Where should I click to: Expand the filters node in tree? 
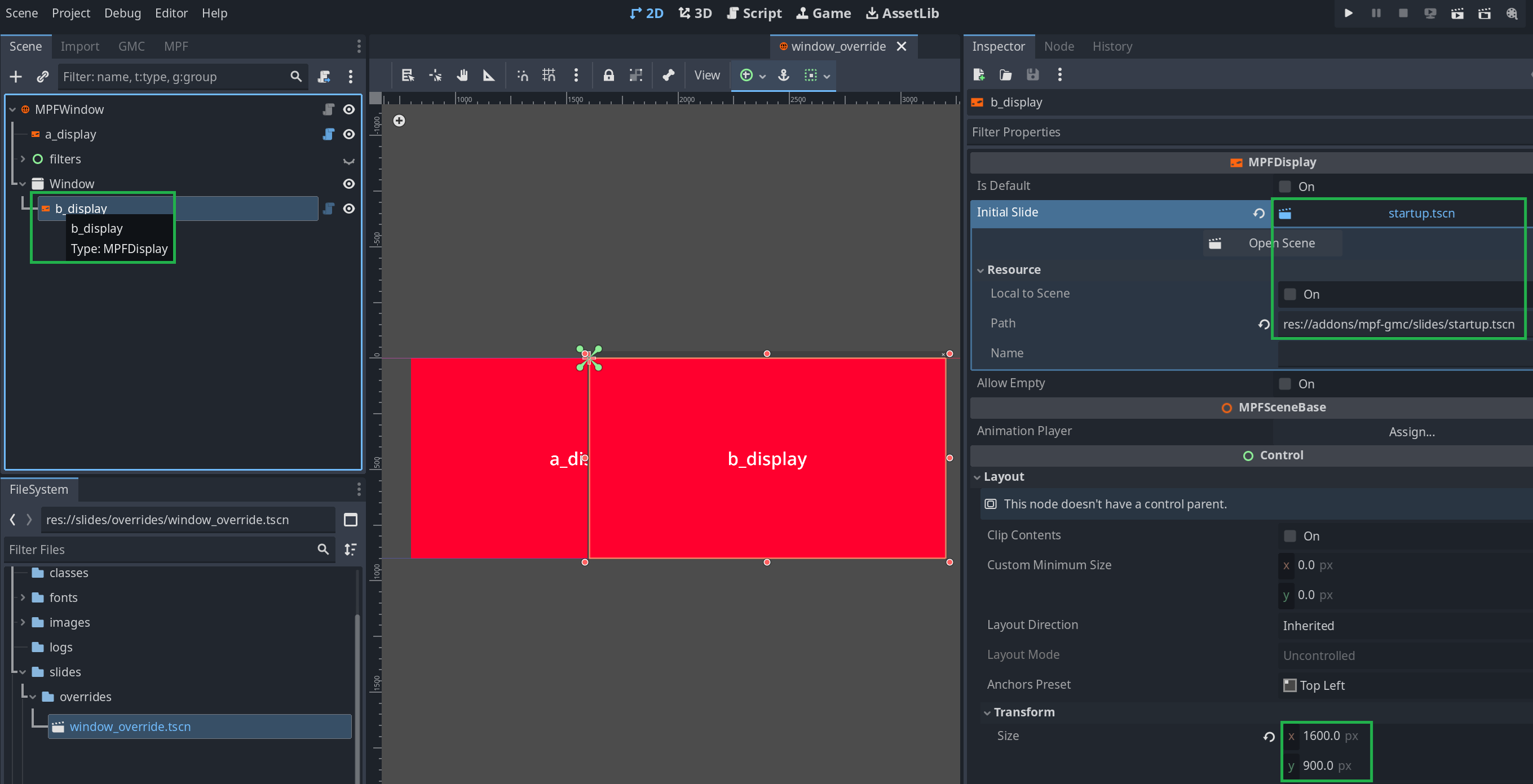tap(23, 160)
